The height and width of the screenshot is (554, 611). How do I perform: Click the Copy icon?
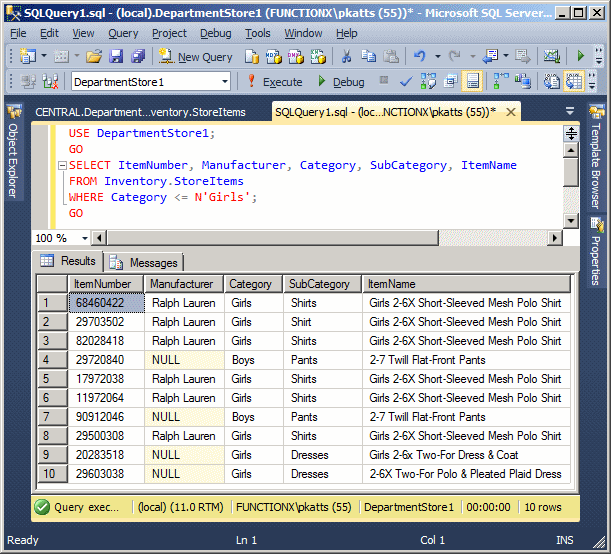(x=368, y=56)
